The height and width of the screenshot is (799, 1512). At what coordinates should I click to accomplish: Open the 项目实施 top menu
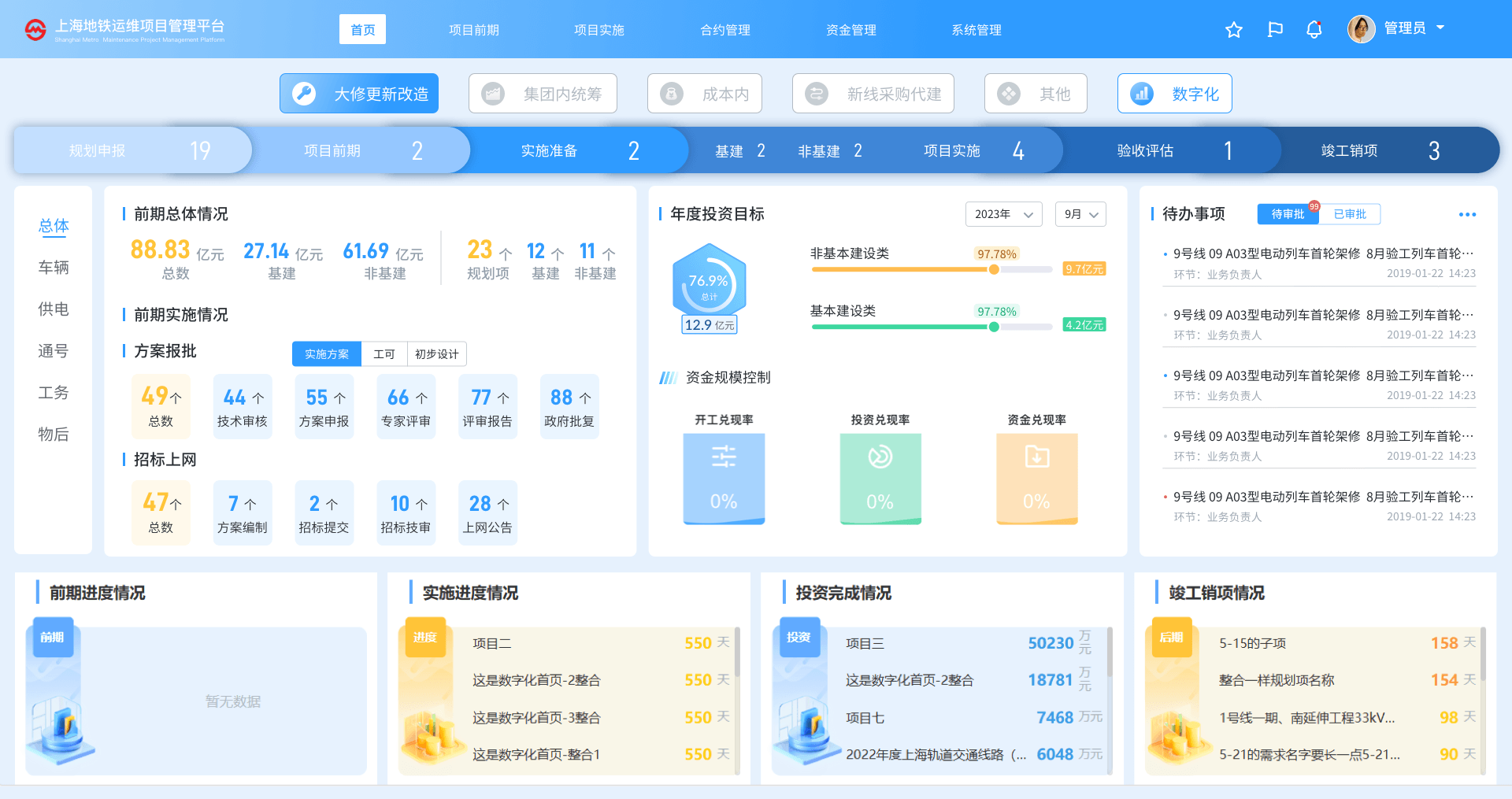click(599, 30)
